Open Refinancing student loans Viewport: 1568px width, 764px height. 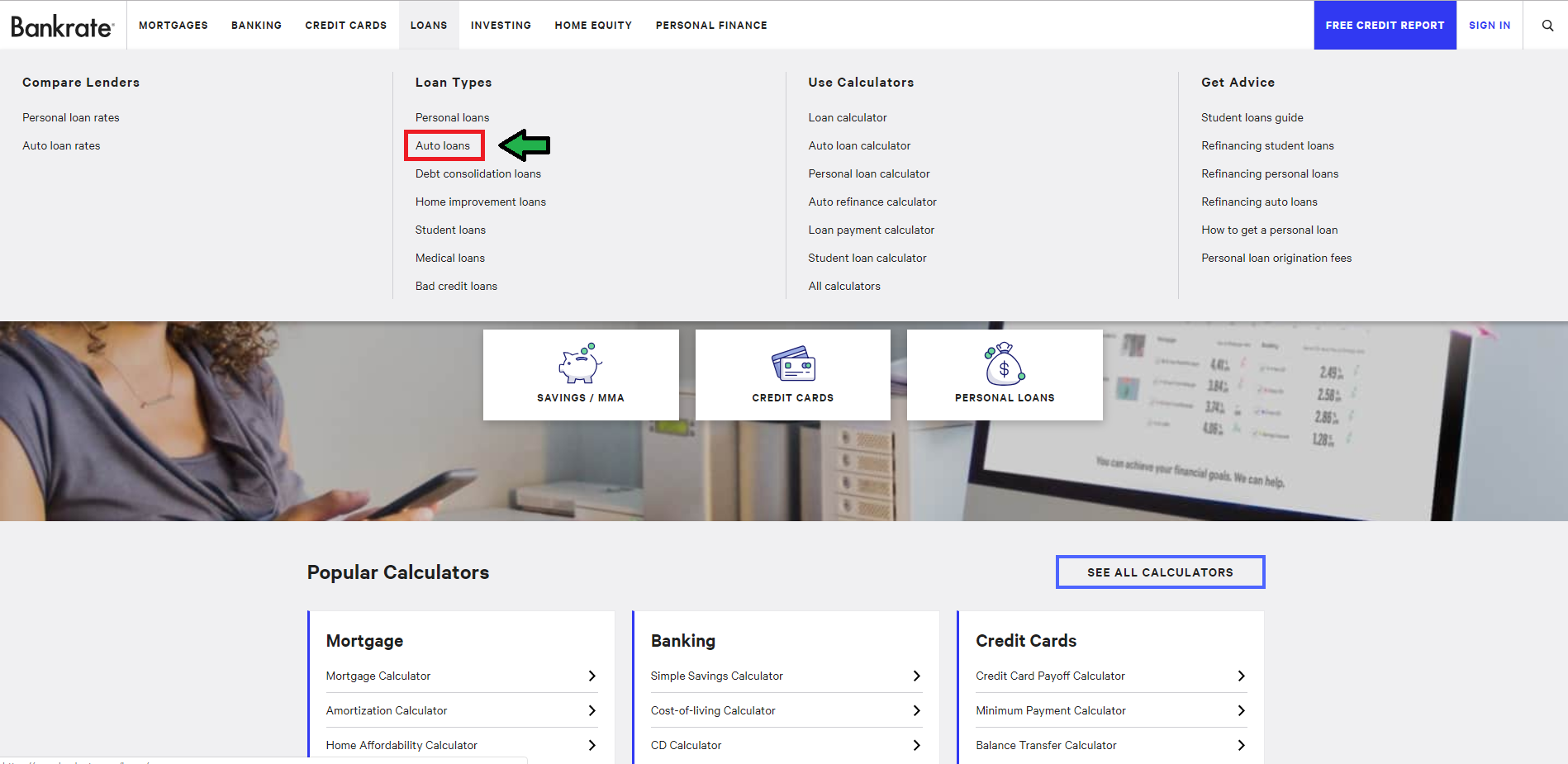click(1267, 145)
